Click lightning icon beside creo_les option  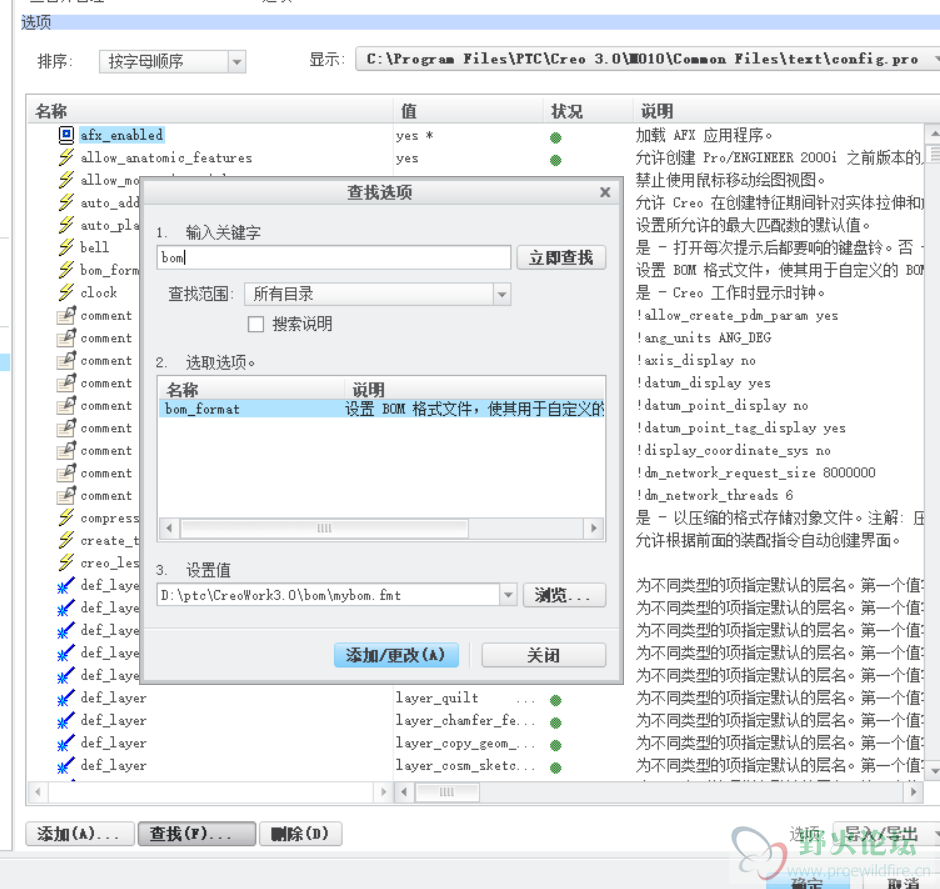(x=66, y=563)
